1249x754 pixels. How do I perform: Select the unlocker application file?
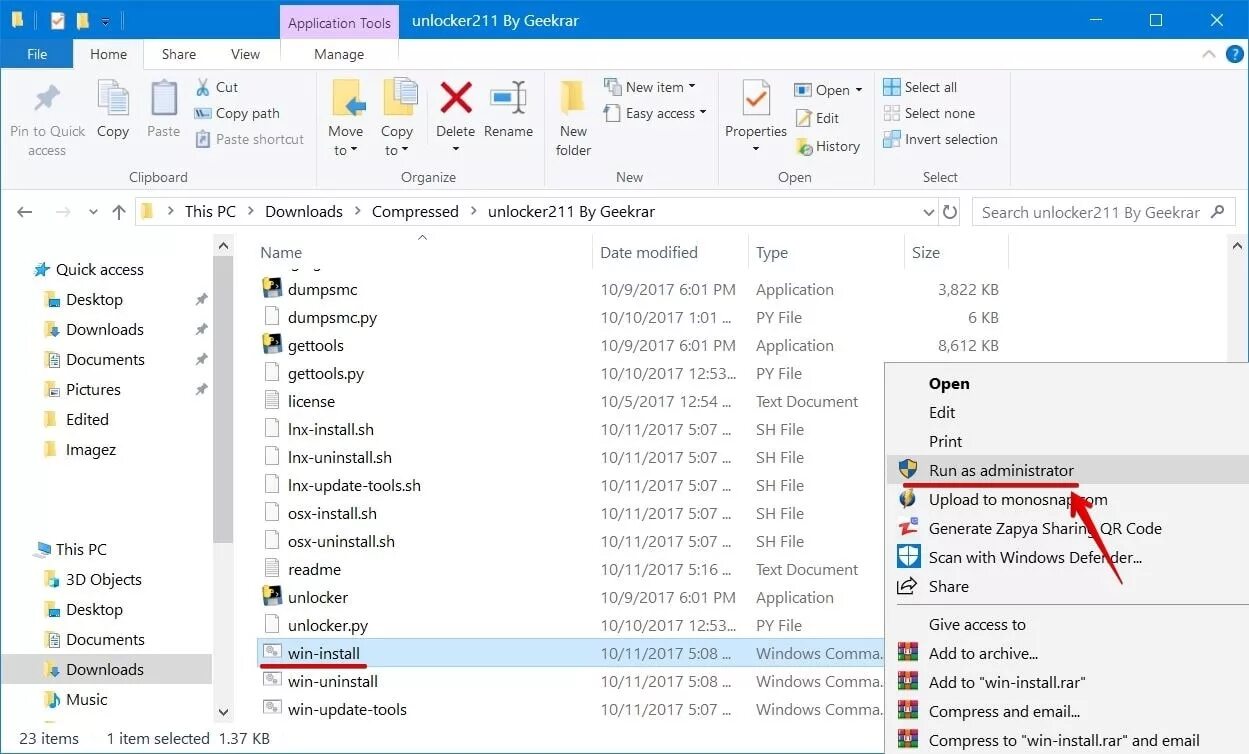click(317, 597)
